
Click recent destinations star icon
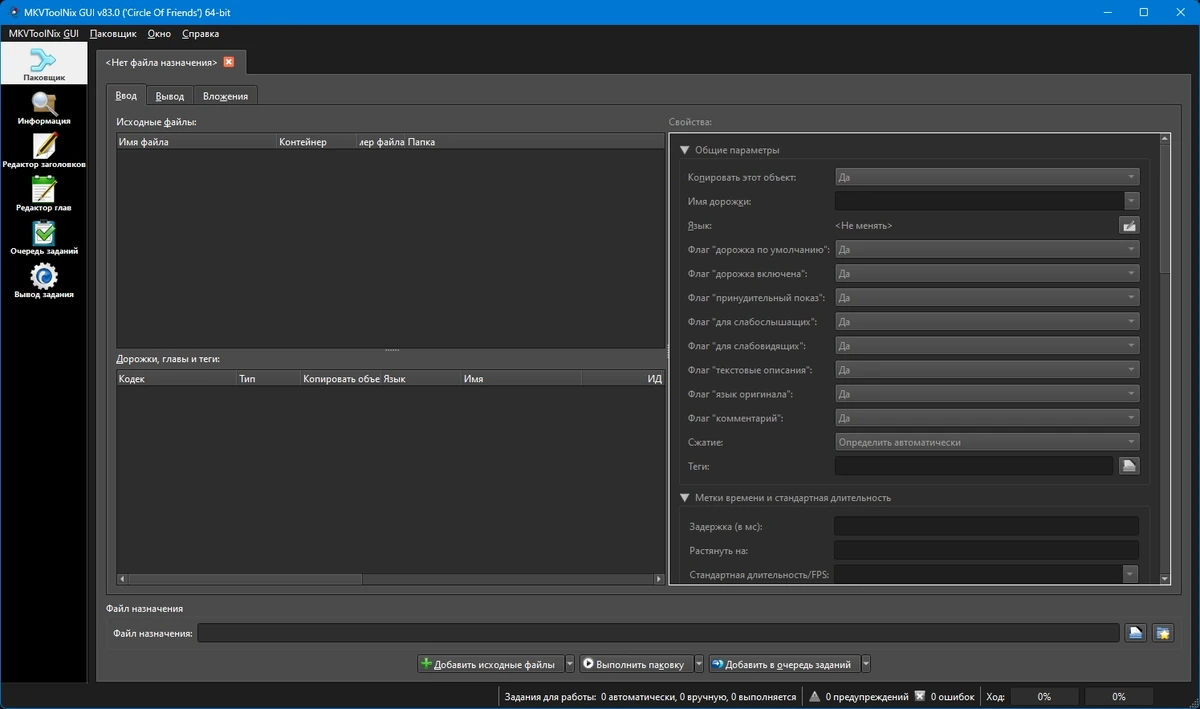coord(1162,633)
